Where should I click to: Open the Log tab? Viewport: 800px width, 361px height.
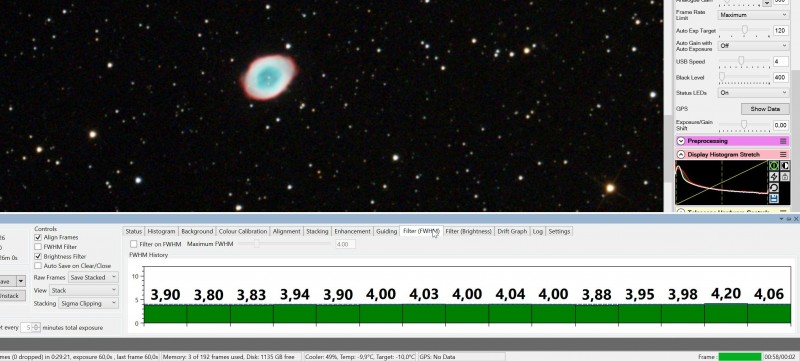[x=538, y=231]
